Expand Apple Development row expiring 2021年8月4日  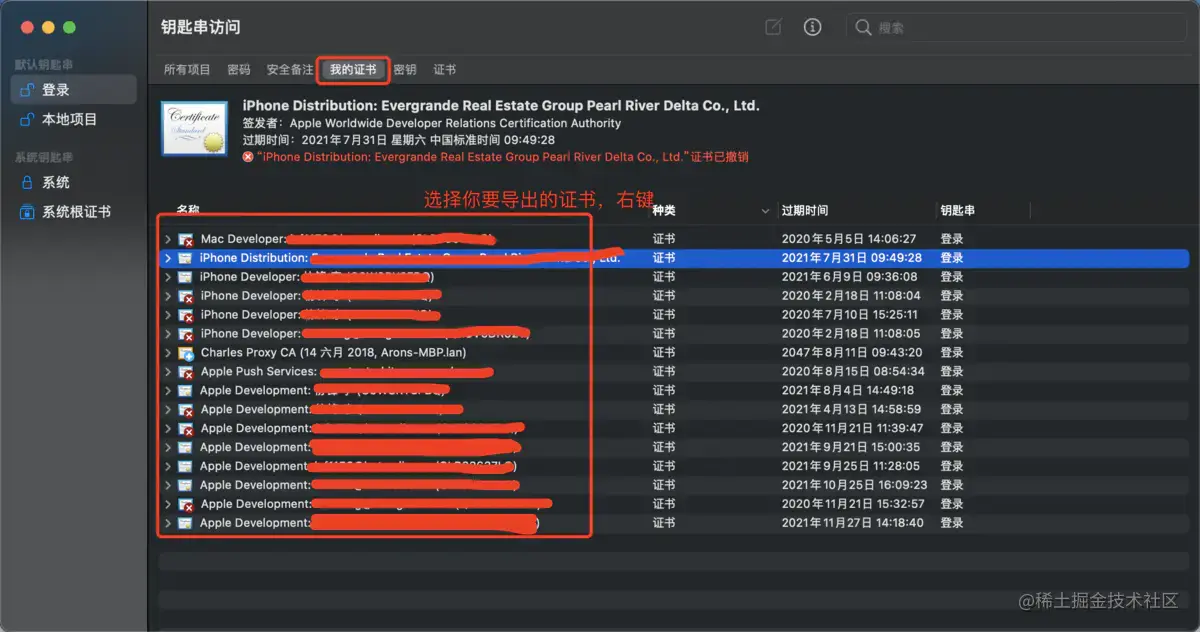click(x=168, y=391)
